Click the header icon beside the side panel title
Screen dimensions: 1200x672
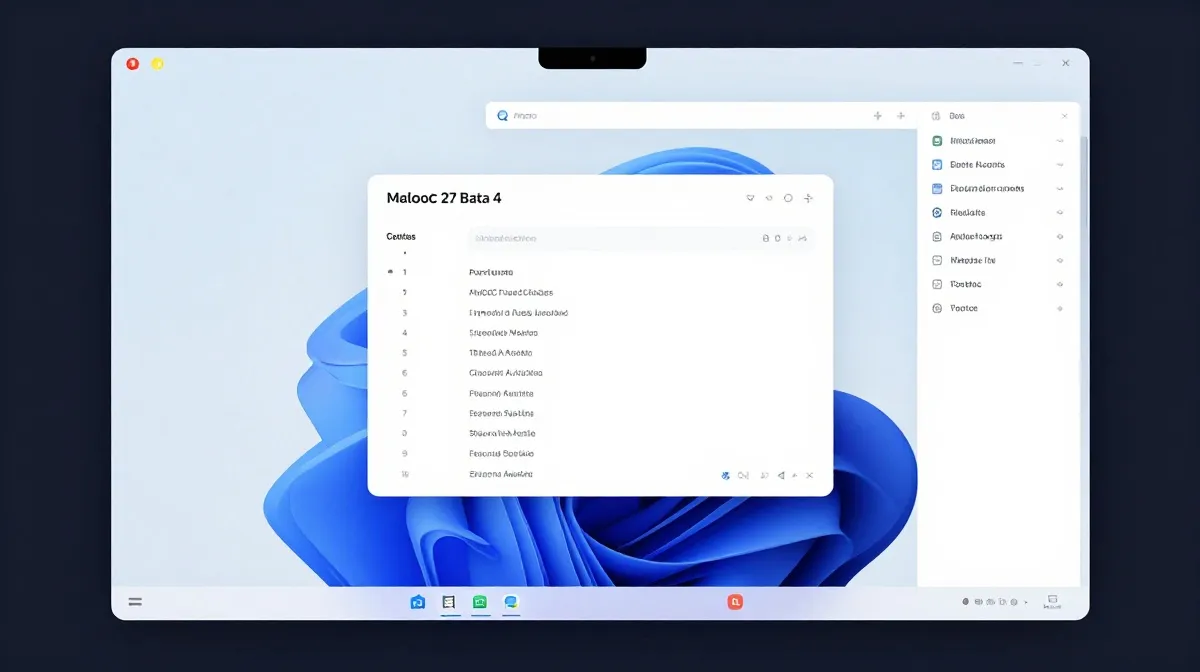936,116
